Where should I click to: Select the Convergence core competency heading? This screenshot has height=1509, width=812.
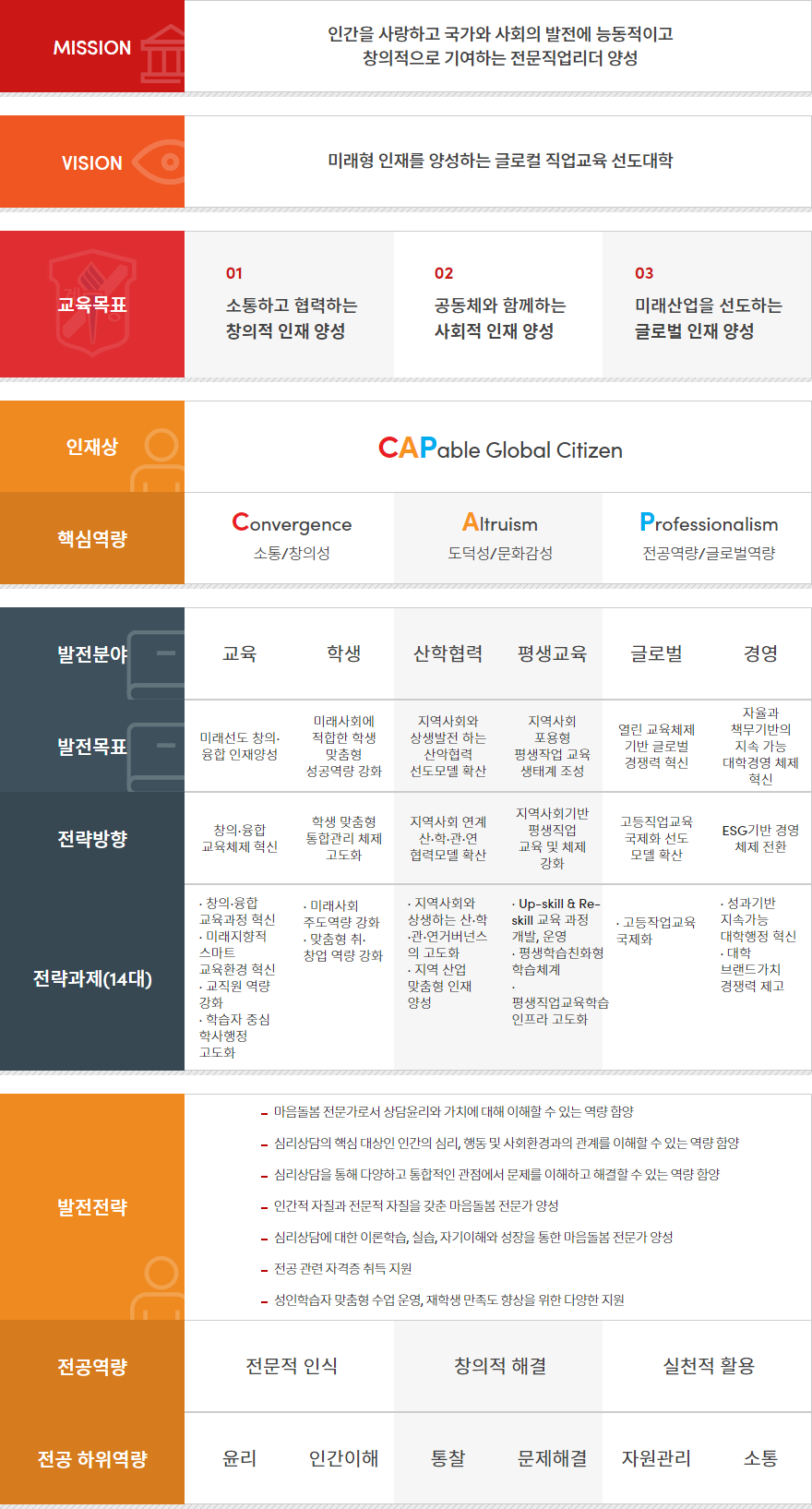pyautogui.click(x=292, y=523)
